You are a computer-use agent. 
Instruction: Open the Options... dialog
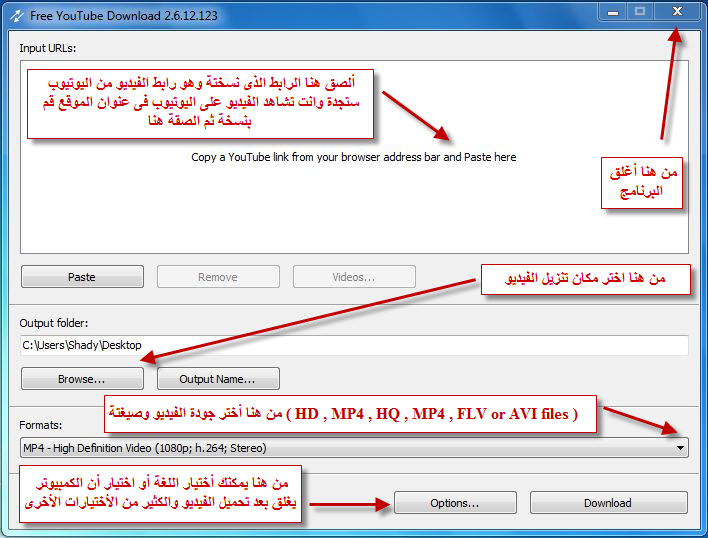point(455,503)
